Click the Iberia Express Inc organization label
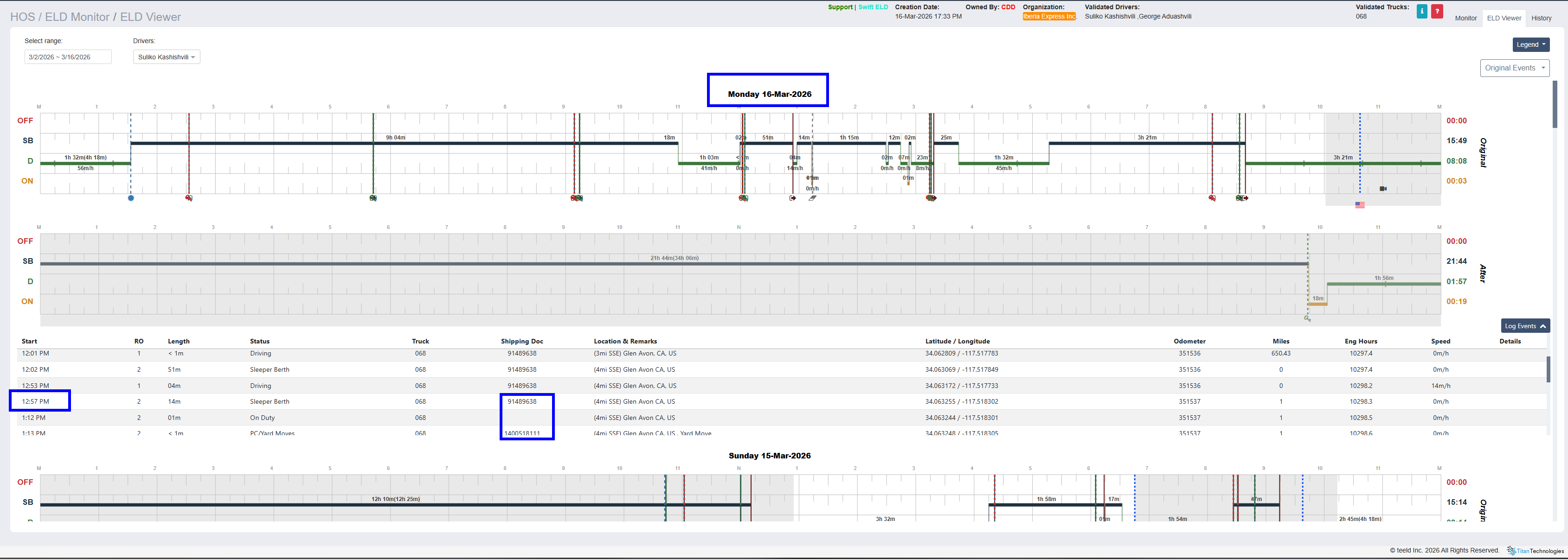 pos(1049,16)
